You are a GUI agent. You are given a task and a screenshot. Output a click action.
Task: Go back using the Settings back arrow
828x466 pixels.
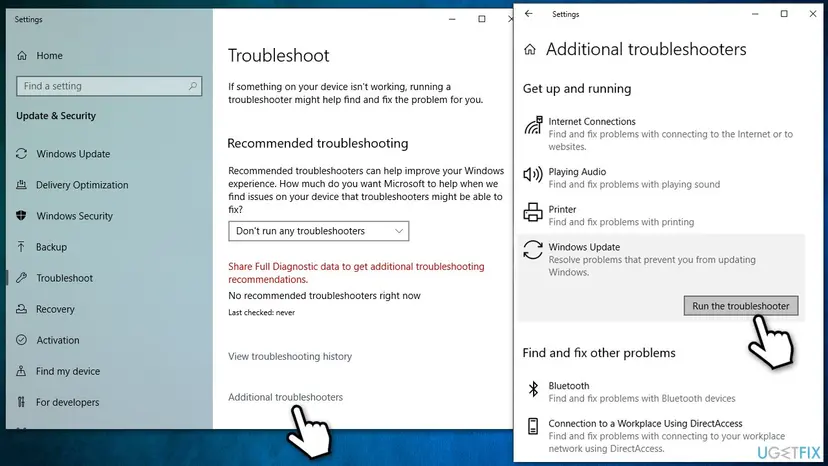(529, 14)
